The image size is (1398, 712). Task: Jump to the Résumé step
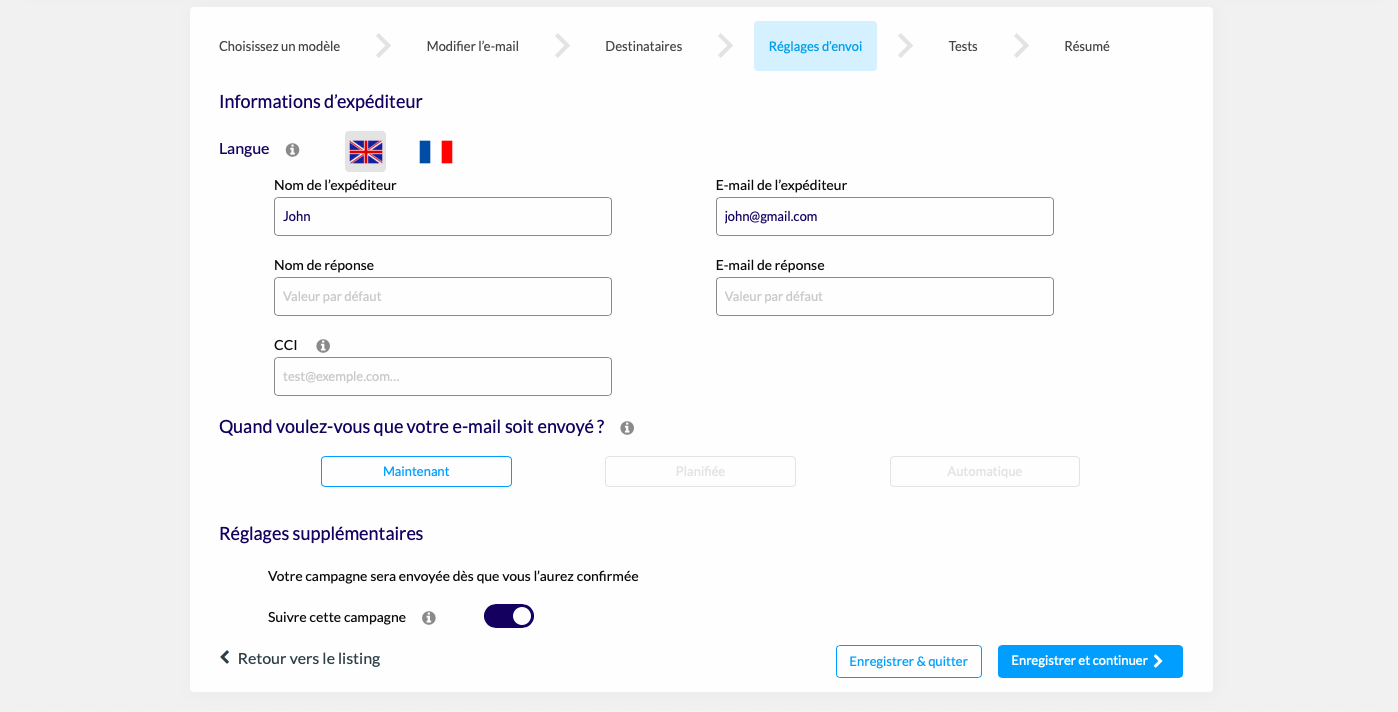click(1087, 46)
